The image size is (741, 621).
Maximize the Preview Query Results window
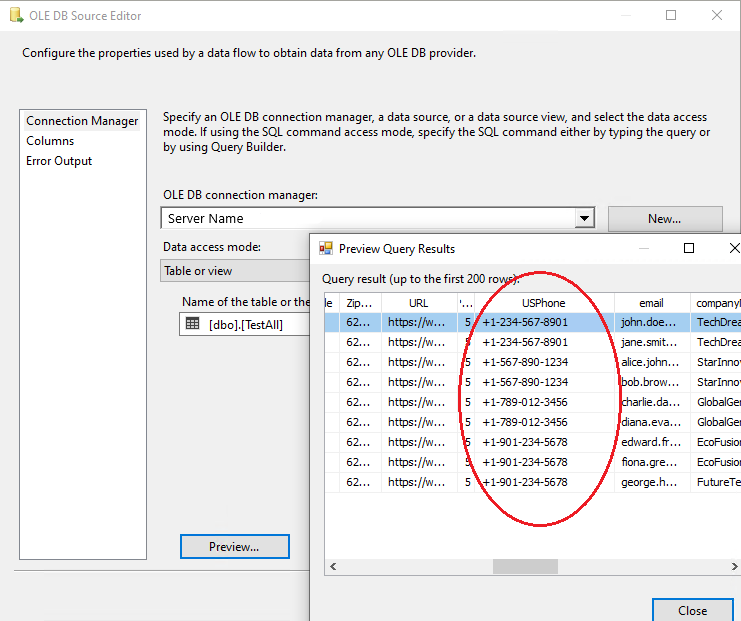(x=689, y=249)
